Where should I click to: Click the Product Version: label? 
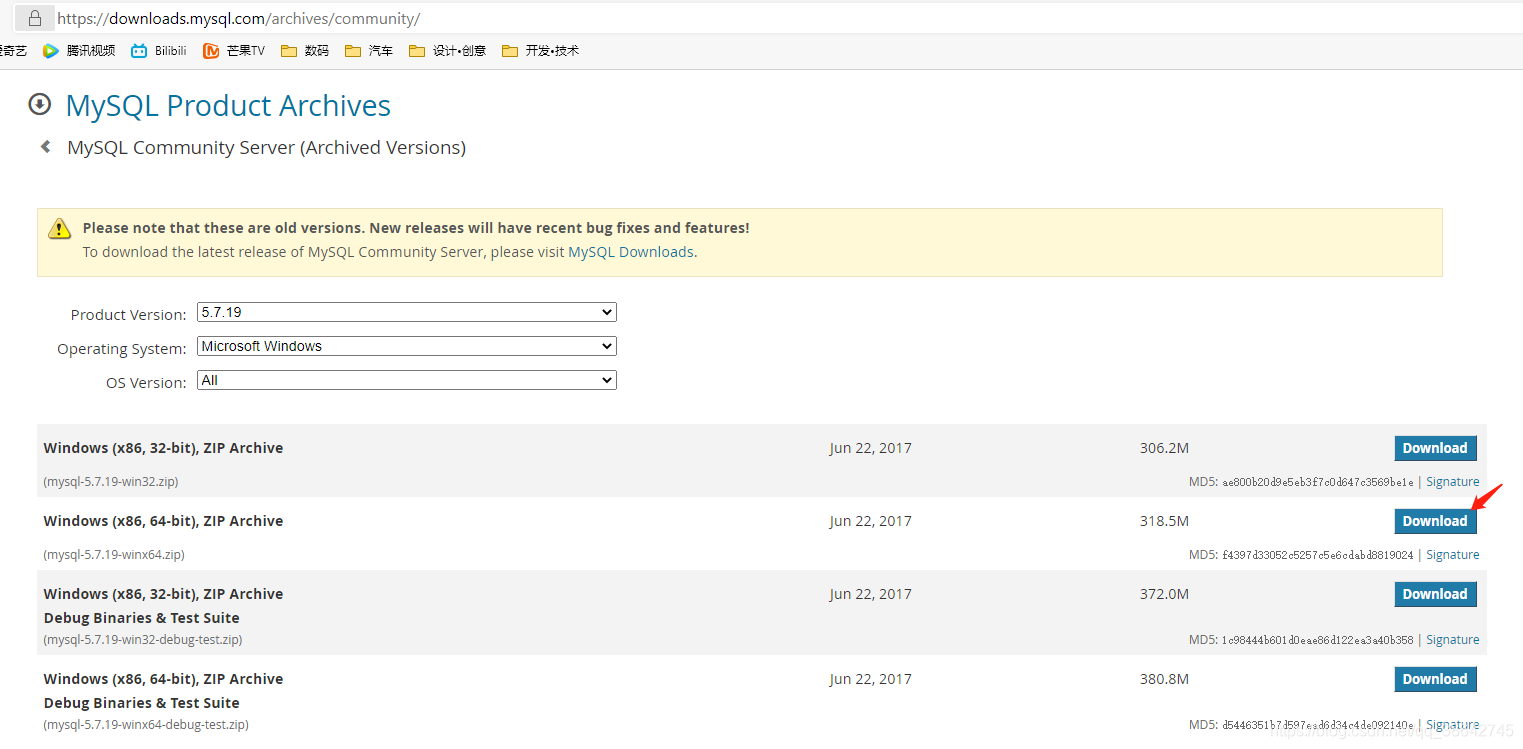click(x=128, y=314)
